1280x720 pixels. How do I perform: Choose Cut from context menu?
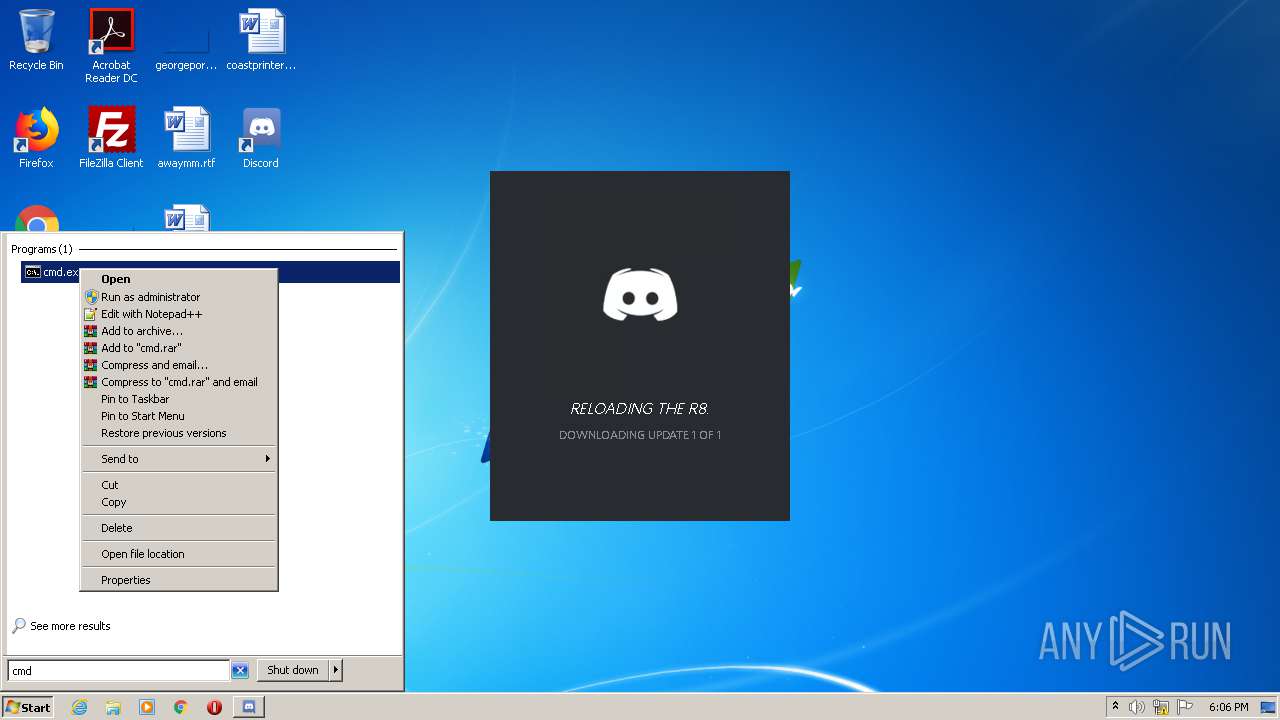tap(179, 485)
